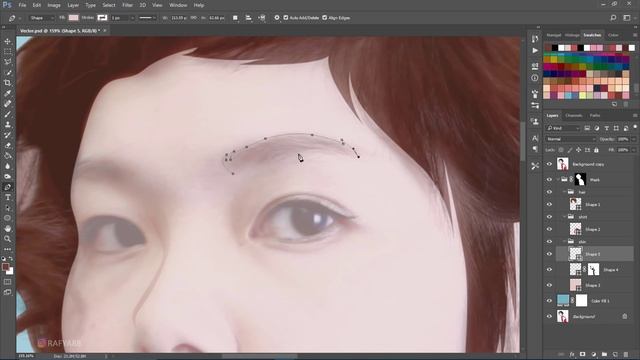
Task: Open the File menu
Action: 22,5
